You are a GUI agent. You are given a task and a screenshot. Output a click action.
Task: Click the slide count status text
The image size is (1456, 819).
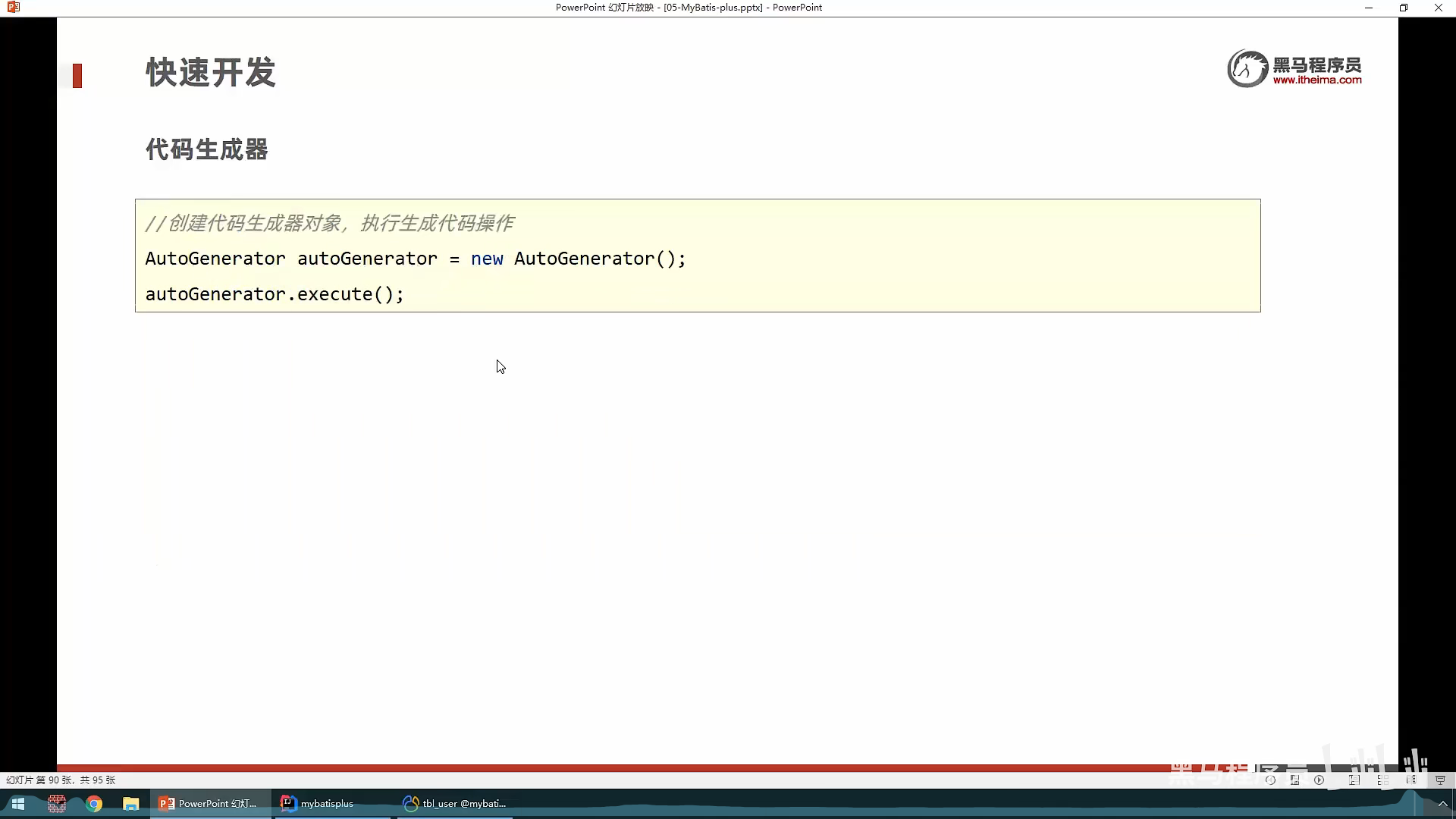pyautogui.click(x=61, y=780)
